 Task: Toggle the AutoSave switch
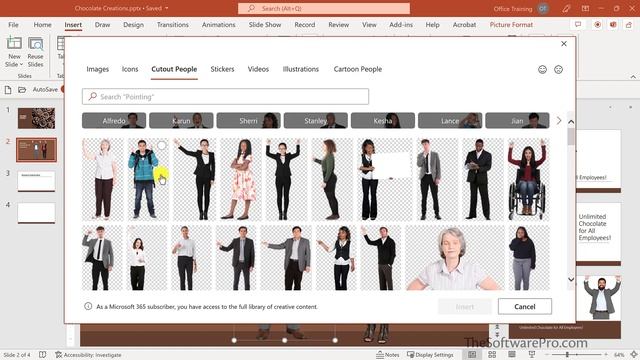pyautogui.click(x=62, y=89)
